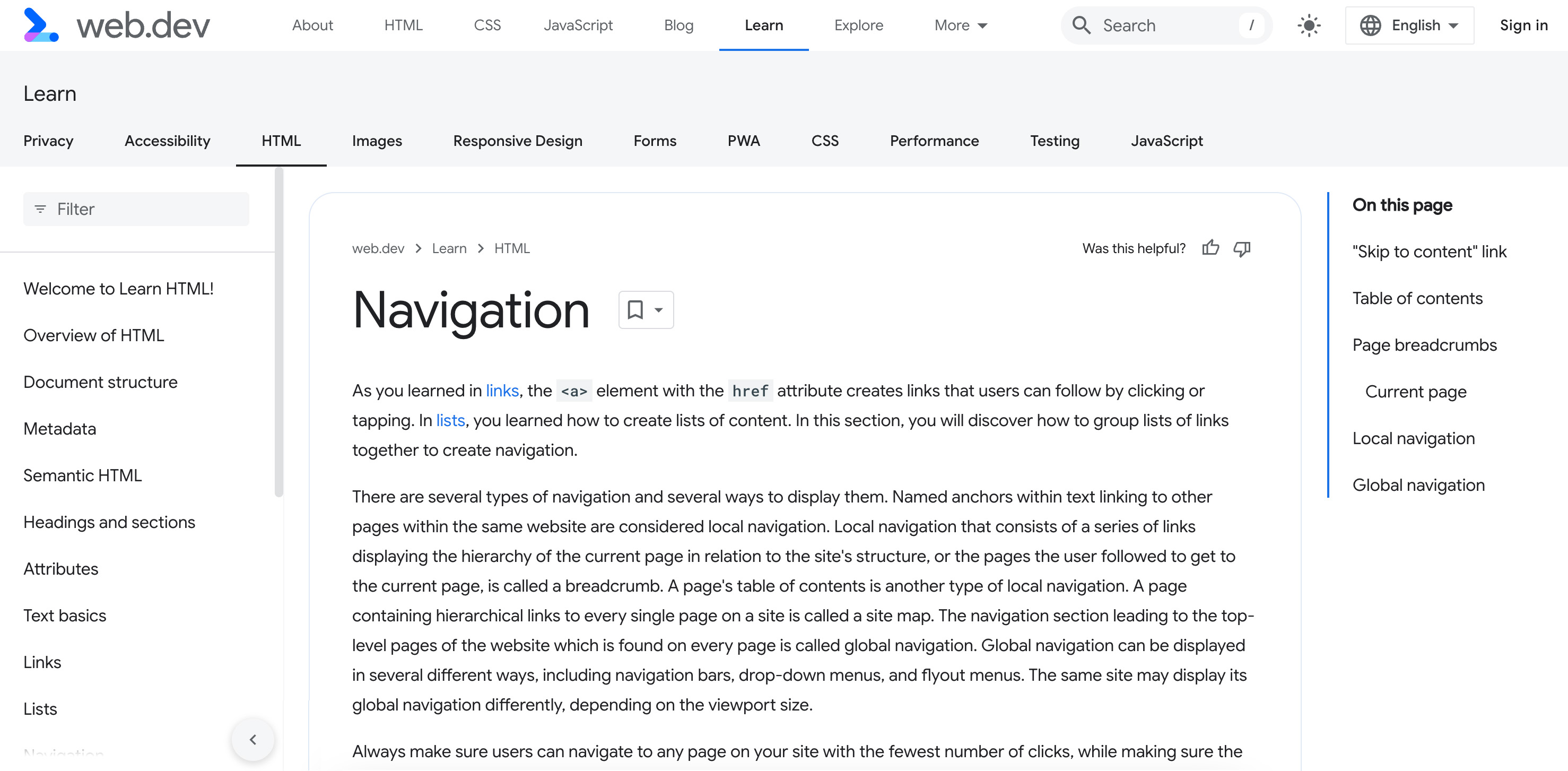
Task: Click the thumbs up helpful icon
Action: pyautogui.click(x=1210, y=248)
